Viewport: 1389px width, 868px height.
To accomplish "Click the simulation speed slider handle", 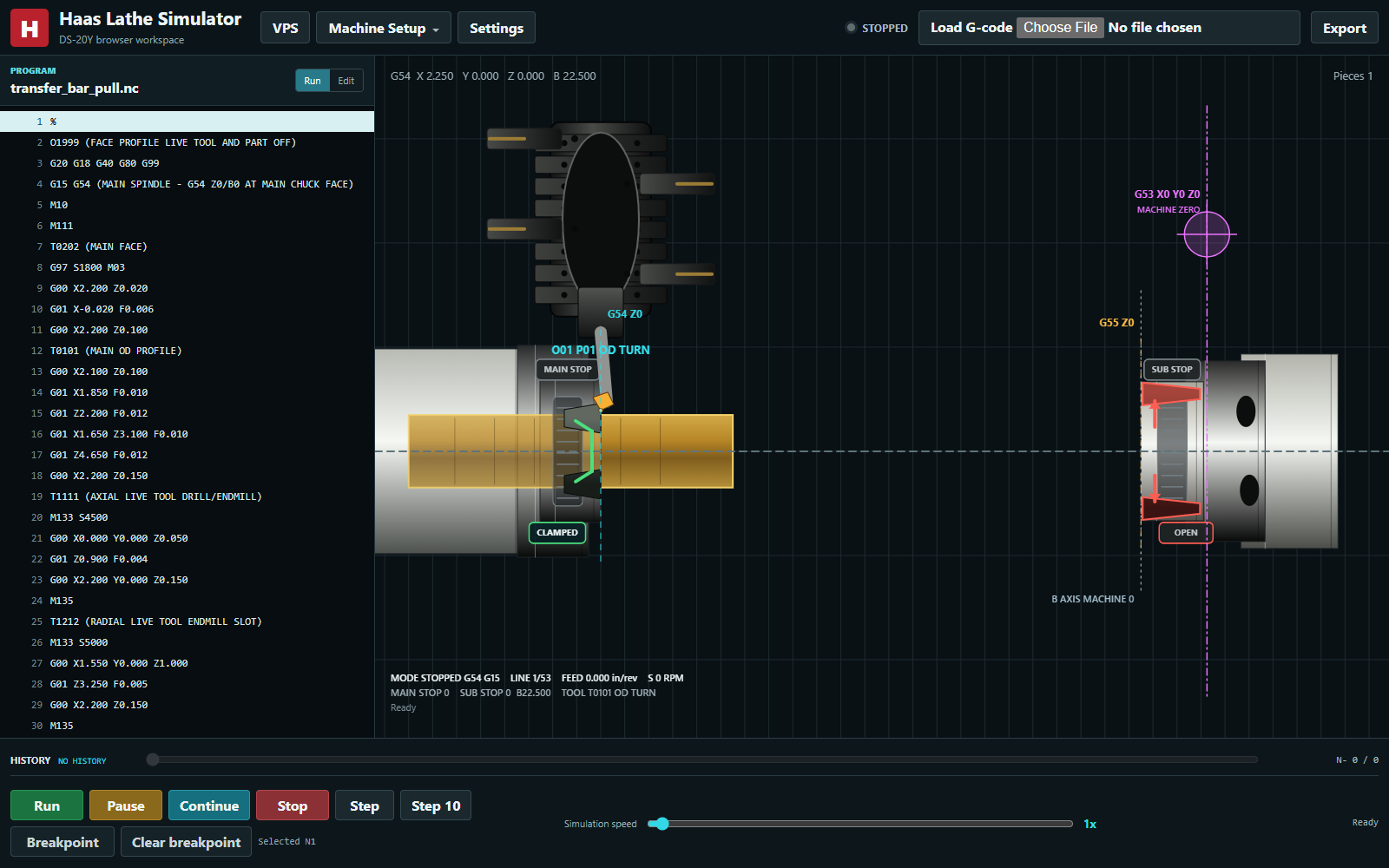I will tap(662, 824).
